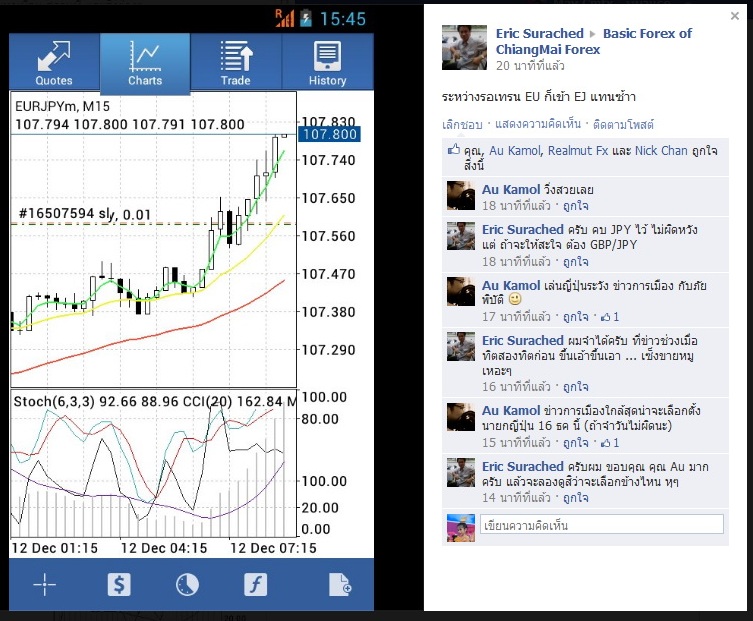
Task: Click the EURJPYm, M15 chart title
Action: click(x=62, y=106)
